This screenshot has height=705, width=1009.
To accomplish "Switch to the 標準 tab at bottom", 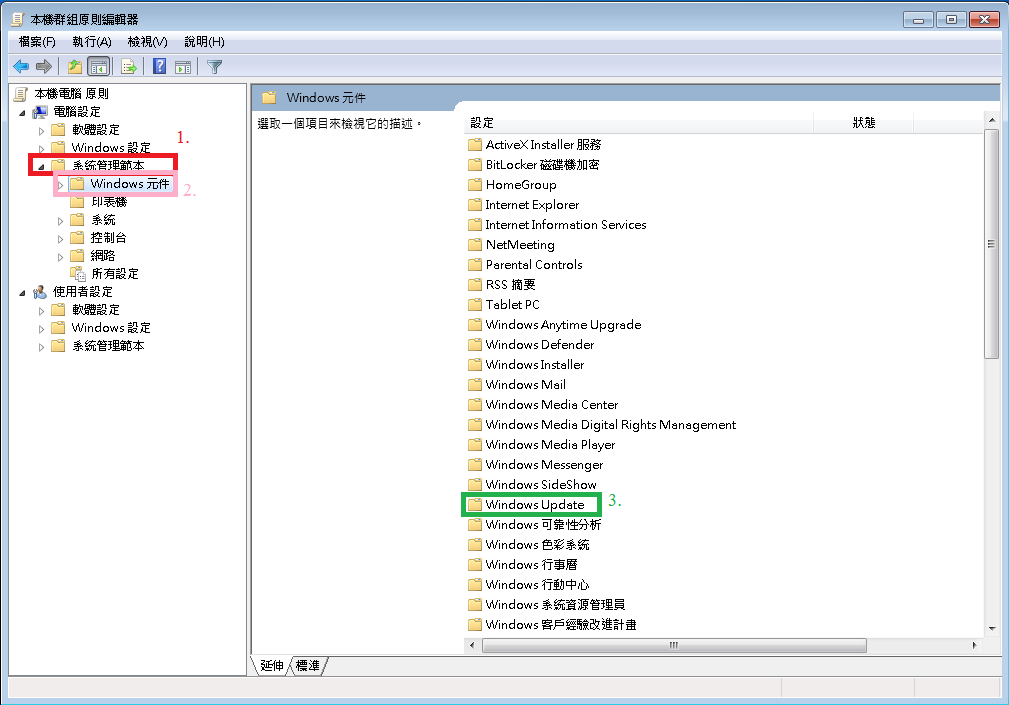I will pos(308,666).
